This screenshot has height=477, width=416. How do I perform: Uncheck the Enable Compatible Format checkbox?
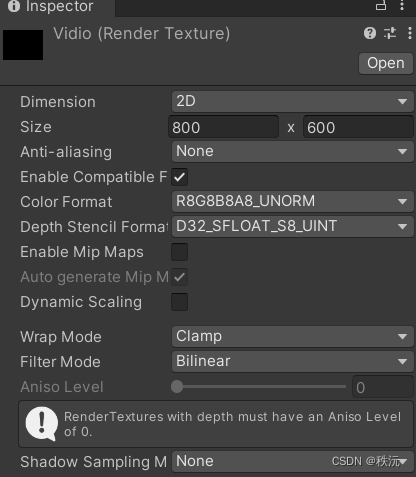179,177
